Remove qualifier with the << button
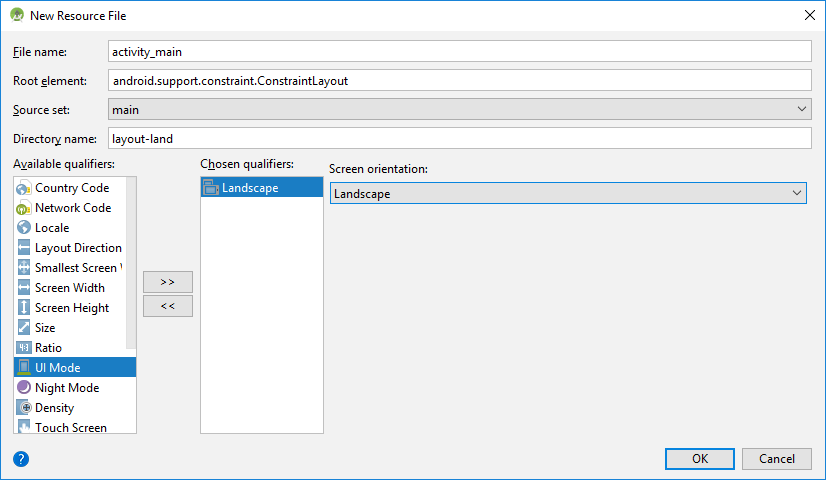Image resolution: width=826 pixels, height=480 pixels. tap(168, 306)
